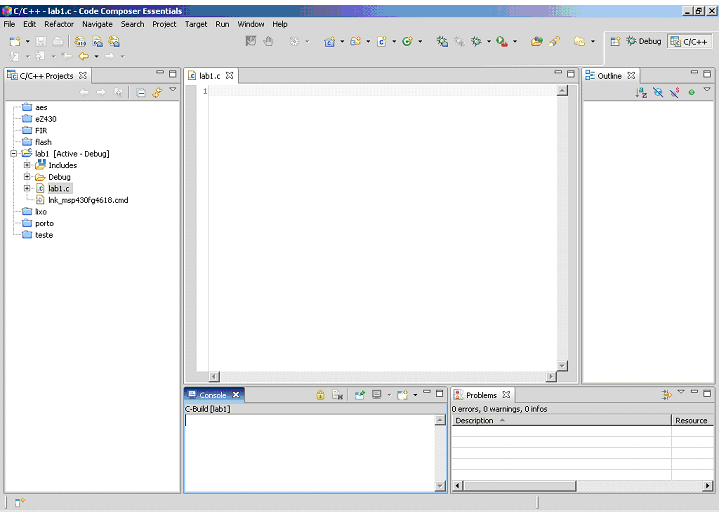Select the porto project folder
The height and width of the screenshot is (522, 720).
click(44, 224)
